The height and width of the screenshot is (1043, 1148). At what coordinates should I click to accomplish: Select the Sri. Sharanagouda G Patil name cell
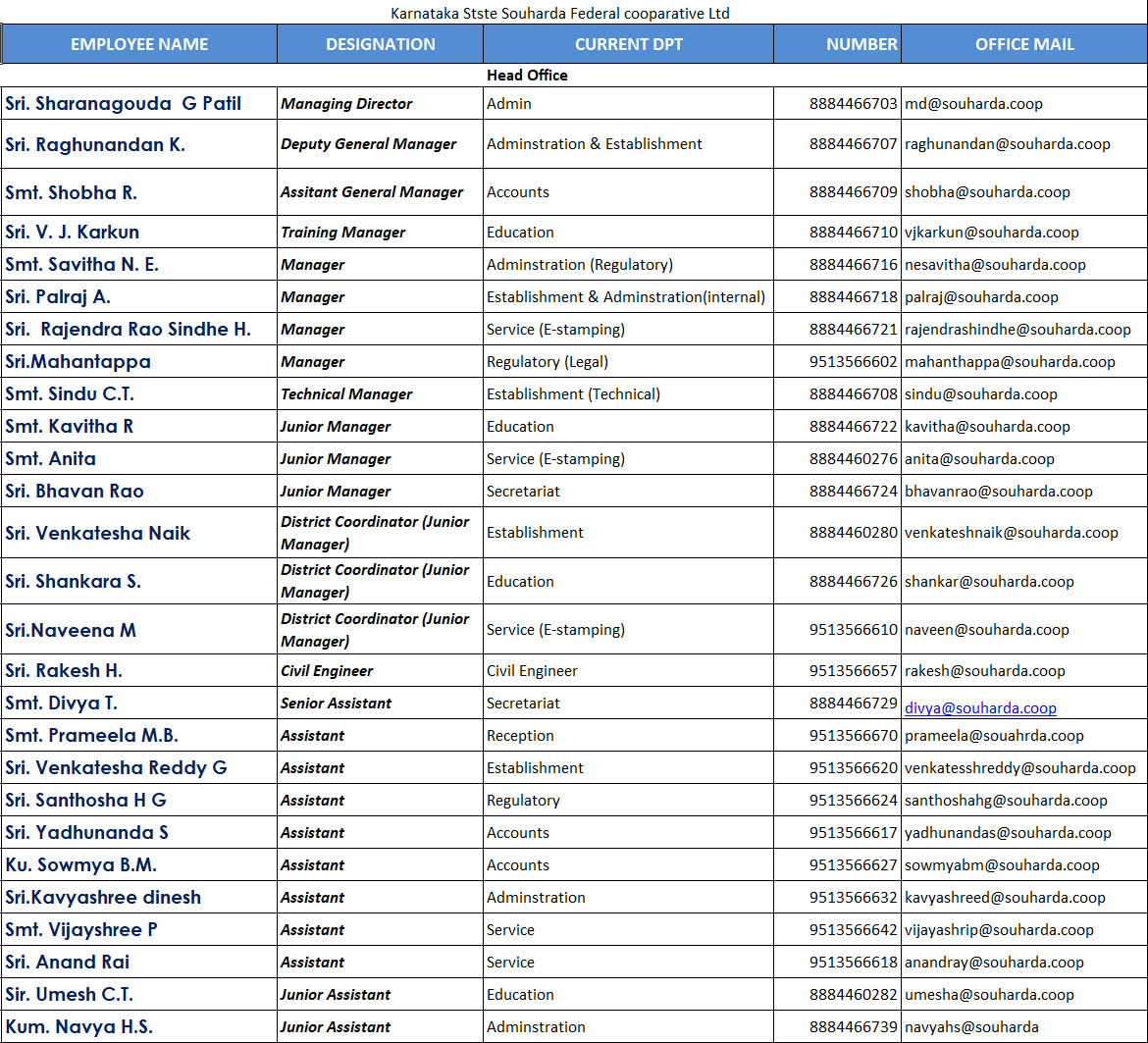point(124,103)
